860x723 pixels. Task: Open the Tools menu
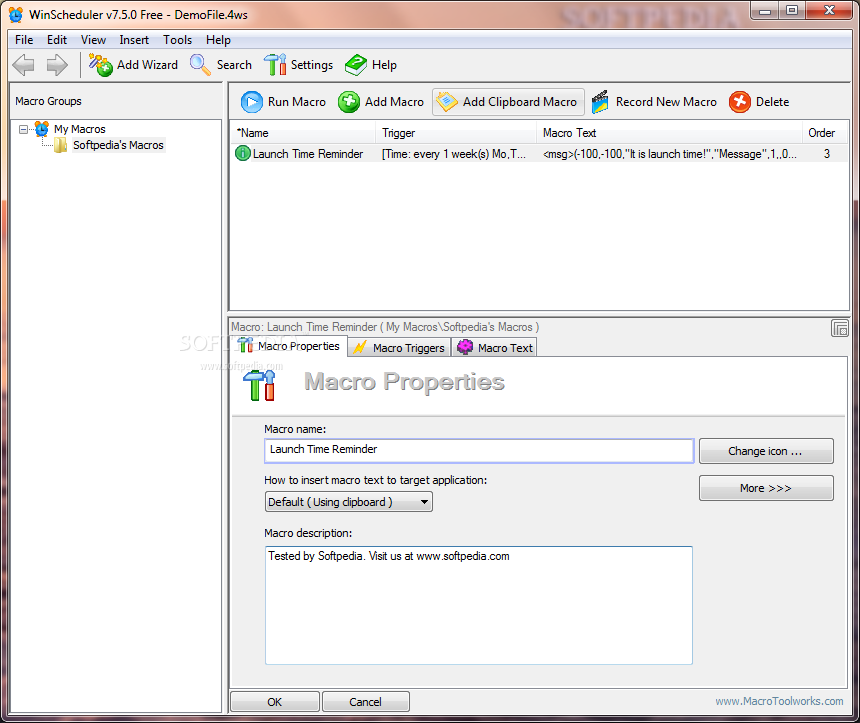[x=178, y=40]
